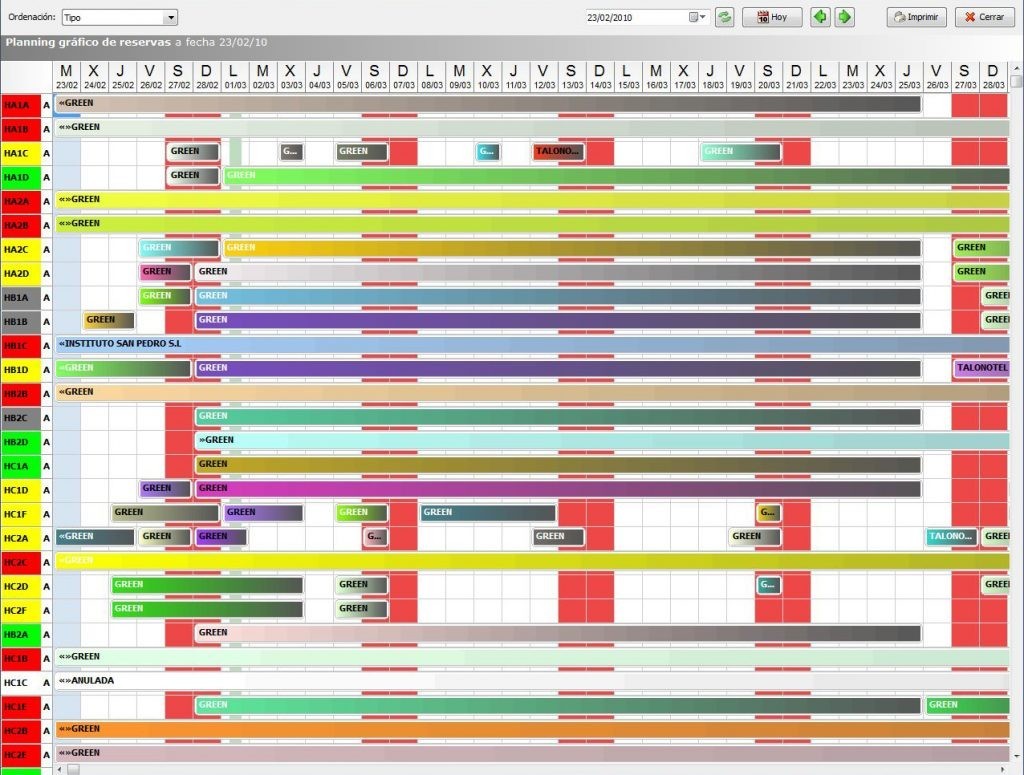The image size is (1024, 775).
Task: Advance to next period with green right arrow
Action: (x=844, y=18)
